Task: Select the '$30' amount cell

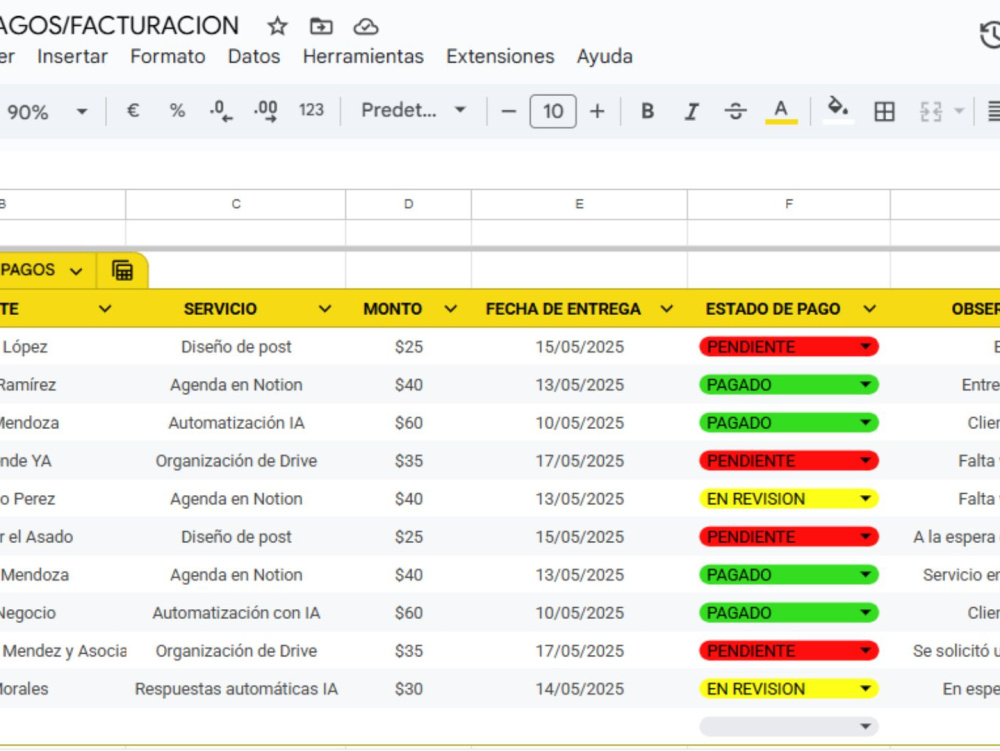Action: [408, 689]
